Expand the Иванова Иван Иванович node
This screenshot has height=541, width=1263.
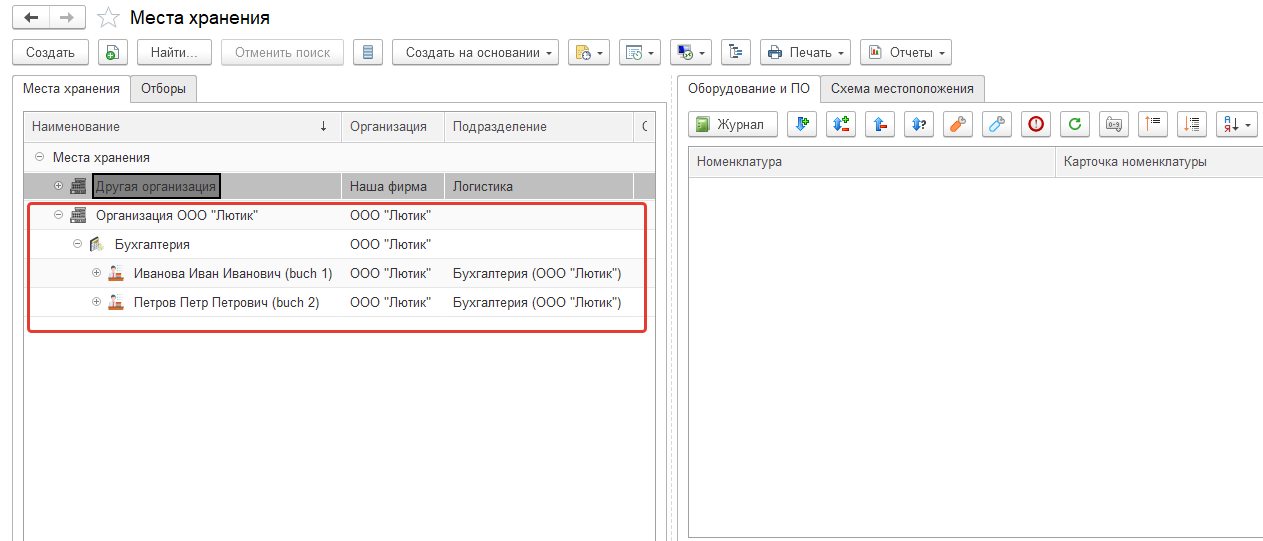[97, 273]
